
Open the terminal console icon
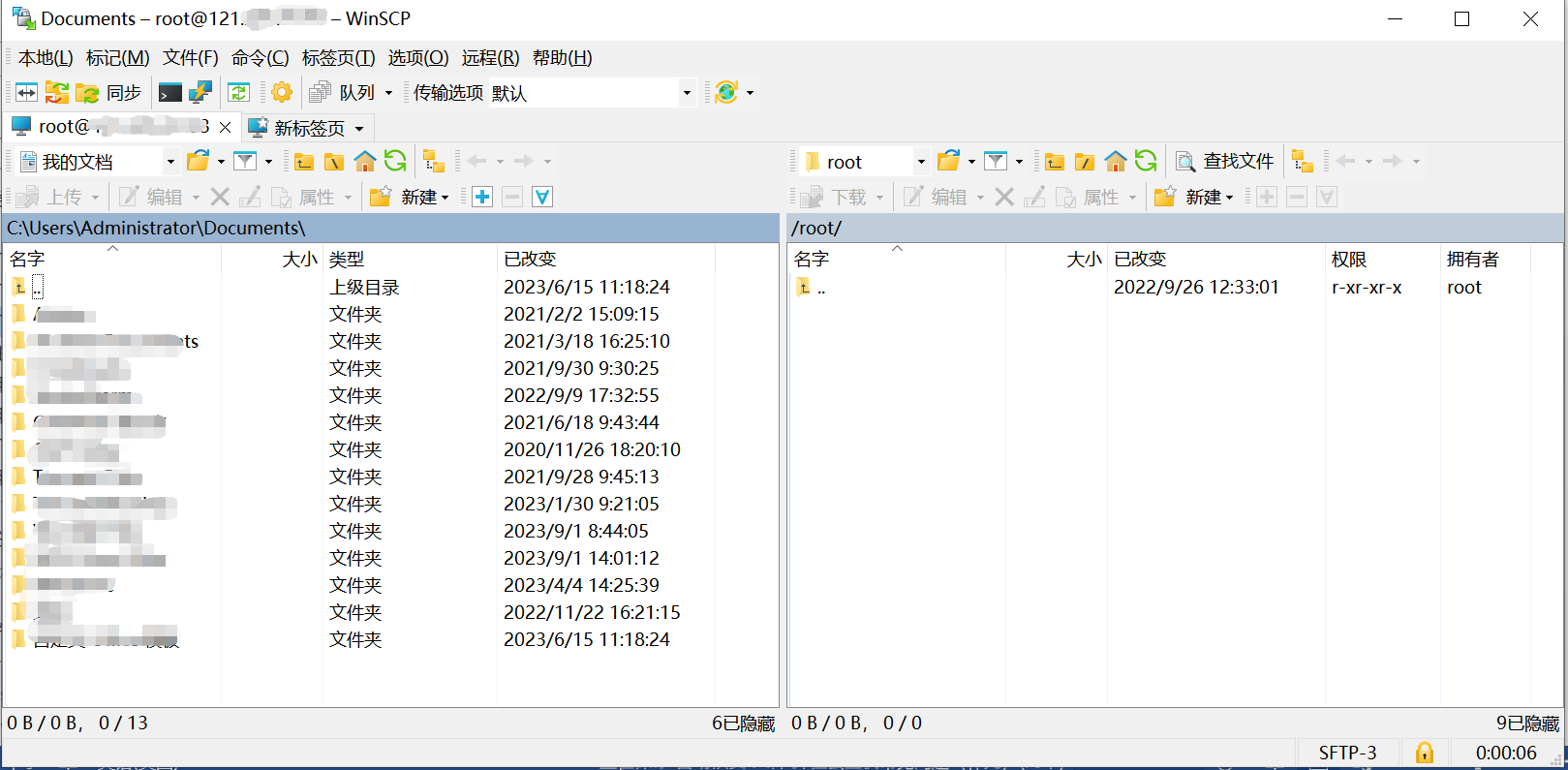(x=169, y=93)
